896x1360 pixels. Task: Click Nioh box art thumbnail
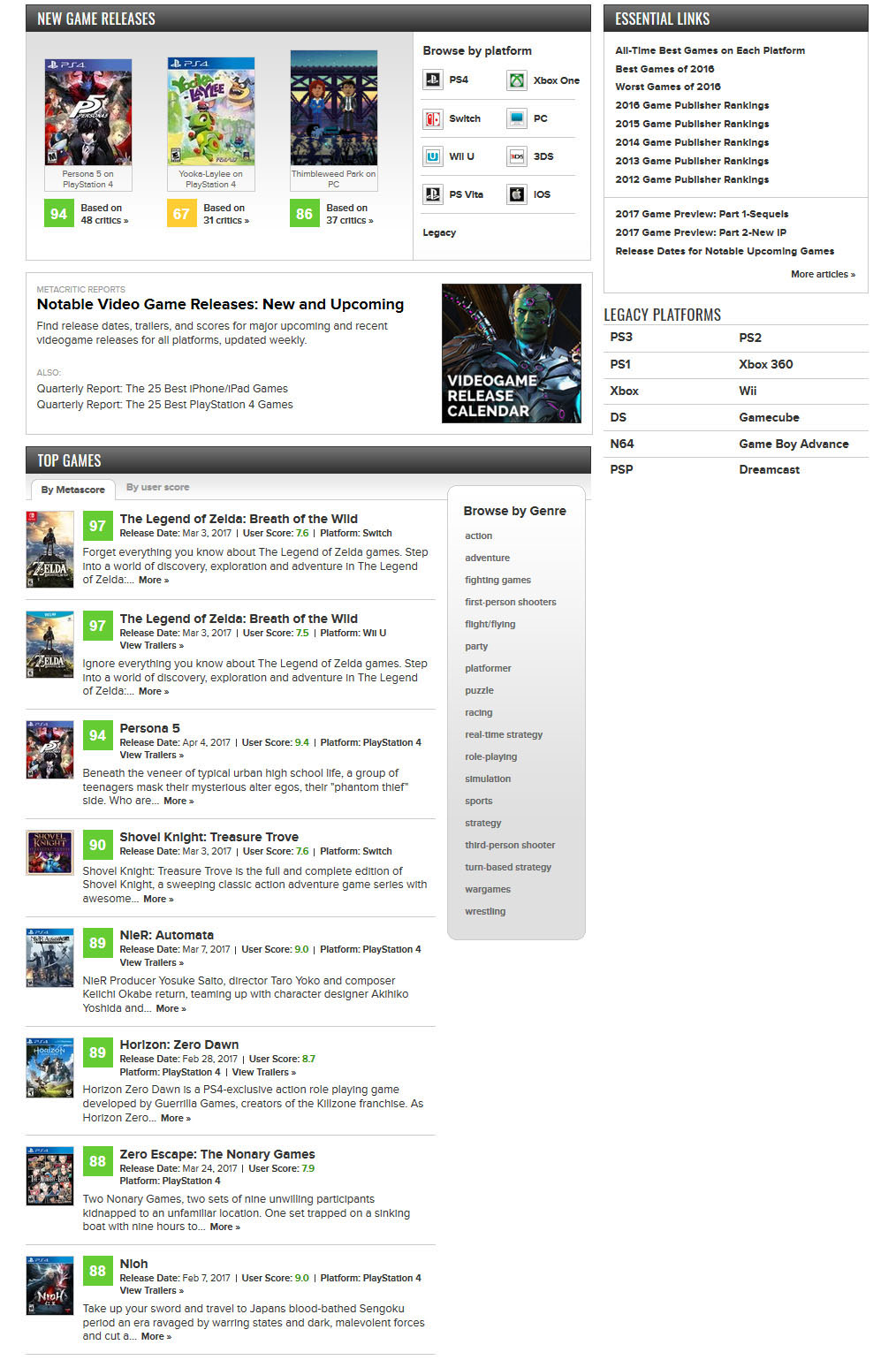pyautogui.click(x=50, y=1286)
